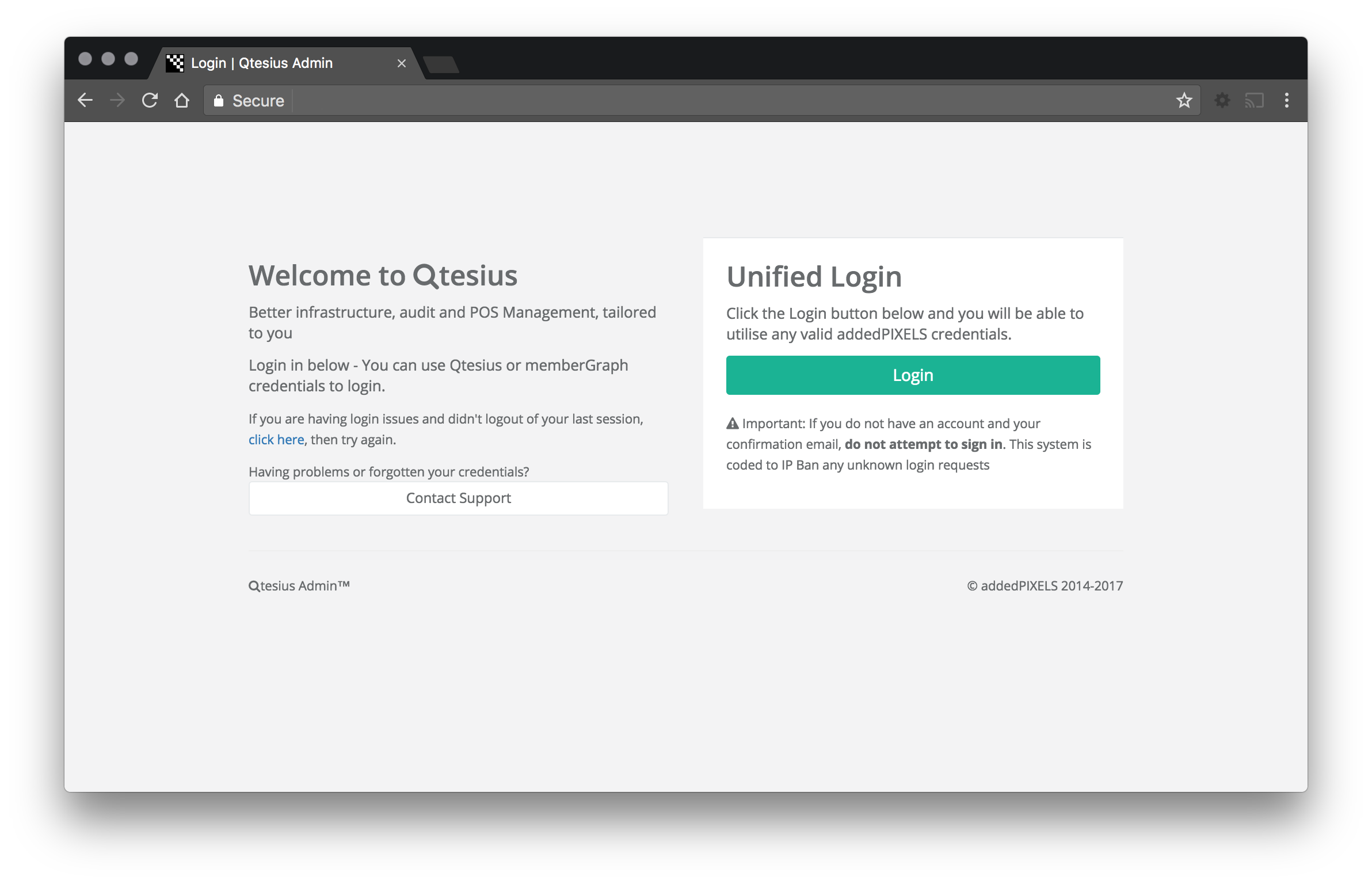This screenshot has width=1372, height=884.
Task: Open the home page via house icon
Action: pyautogui.click(x=182, y=100)
